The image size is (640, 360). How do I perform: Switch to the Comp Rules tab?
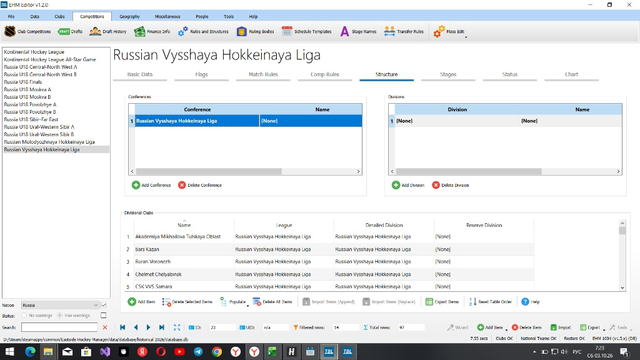click(325, 75)
